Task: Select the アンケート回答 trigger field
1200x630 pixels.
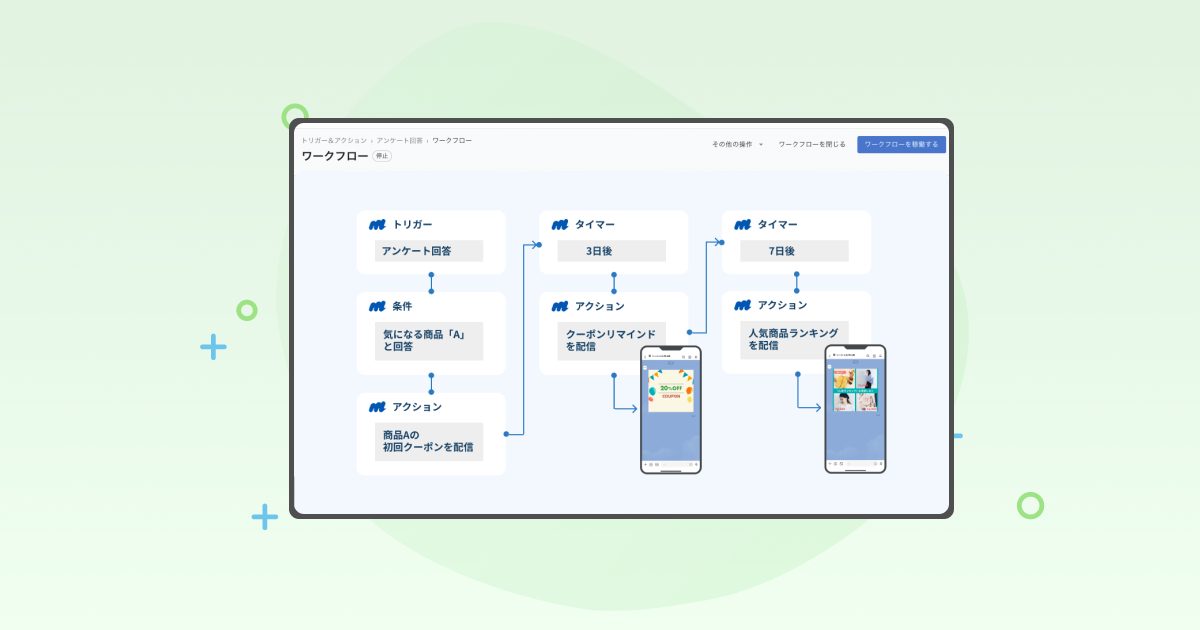Action: [429, 251]
